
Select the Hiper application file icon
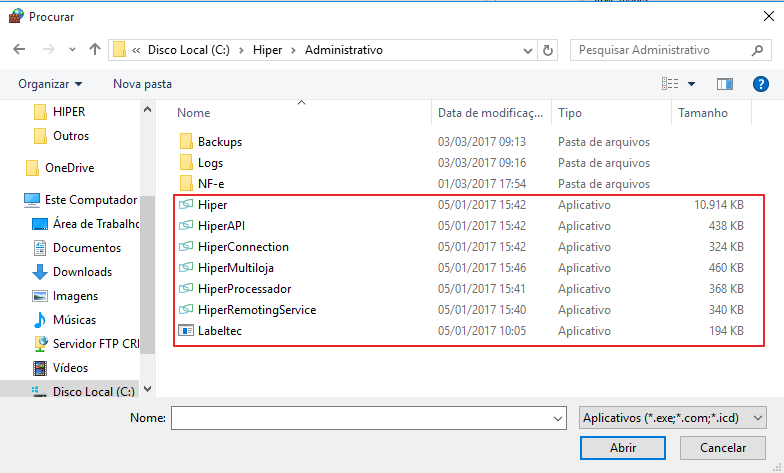pyautogui.click(x=186, y=205)
